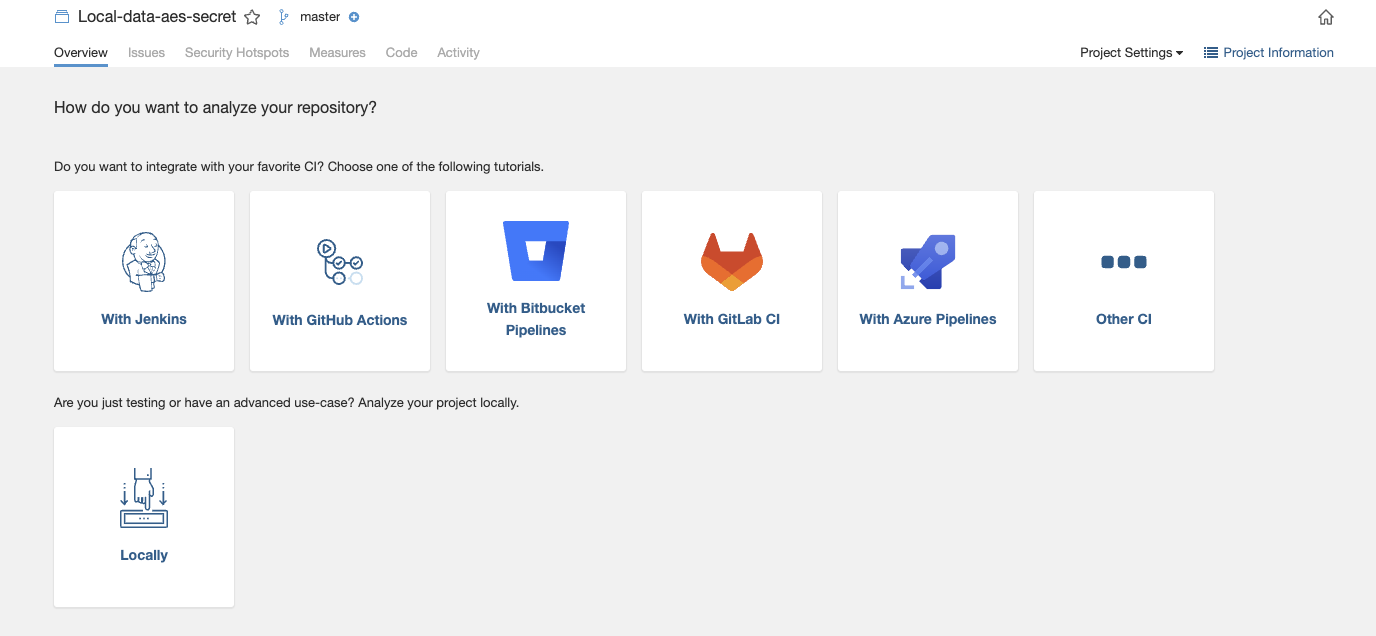Image resolution: width=1376 pixels, height=636 pixels.
Task: Click 'How do you want to analyze your repository?' heading
Action: pos(215,108)
